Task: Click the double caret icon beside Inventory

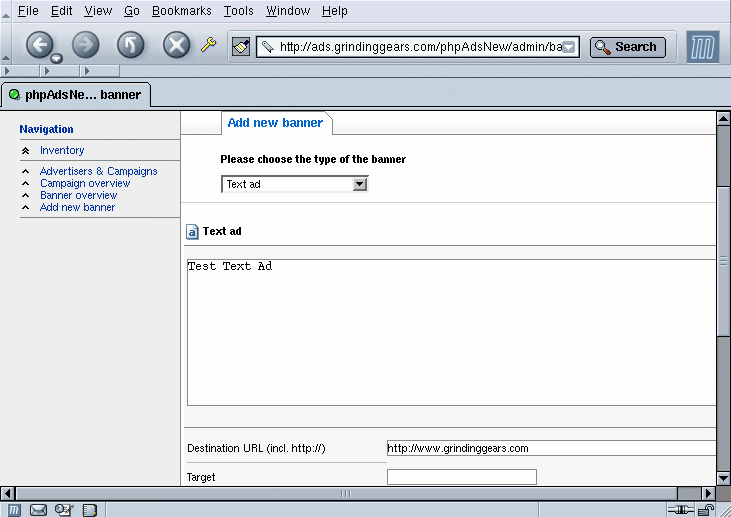Action: click(26, 151)
